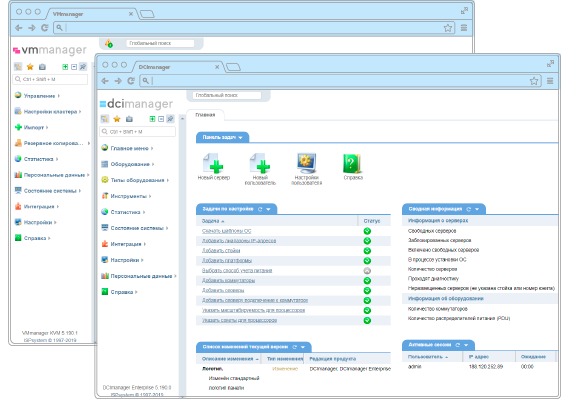Open Настройки пользователя icon

307,164
